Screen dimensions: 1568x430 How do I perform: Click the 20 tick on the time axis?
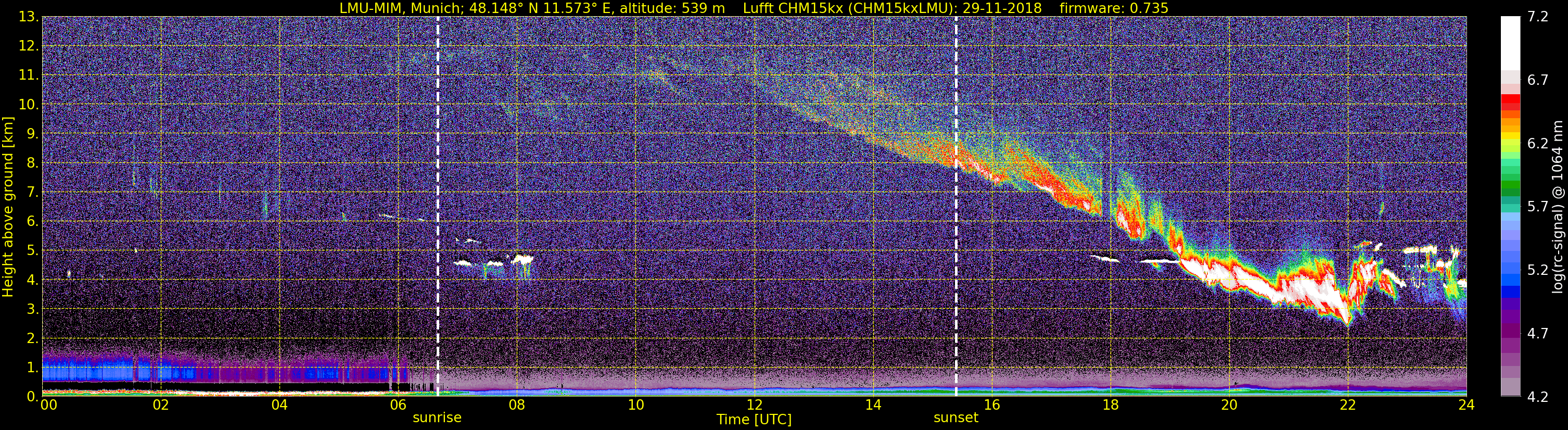(x=1229, y=405)
